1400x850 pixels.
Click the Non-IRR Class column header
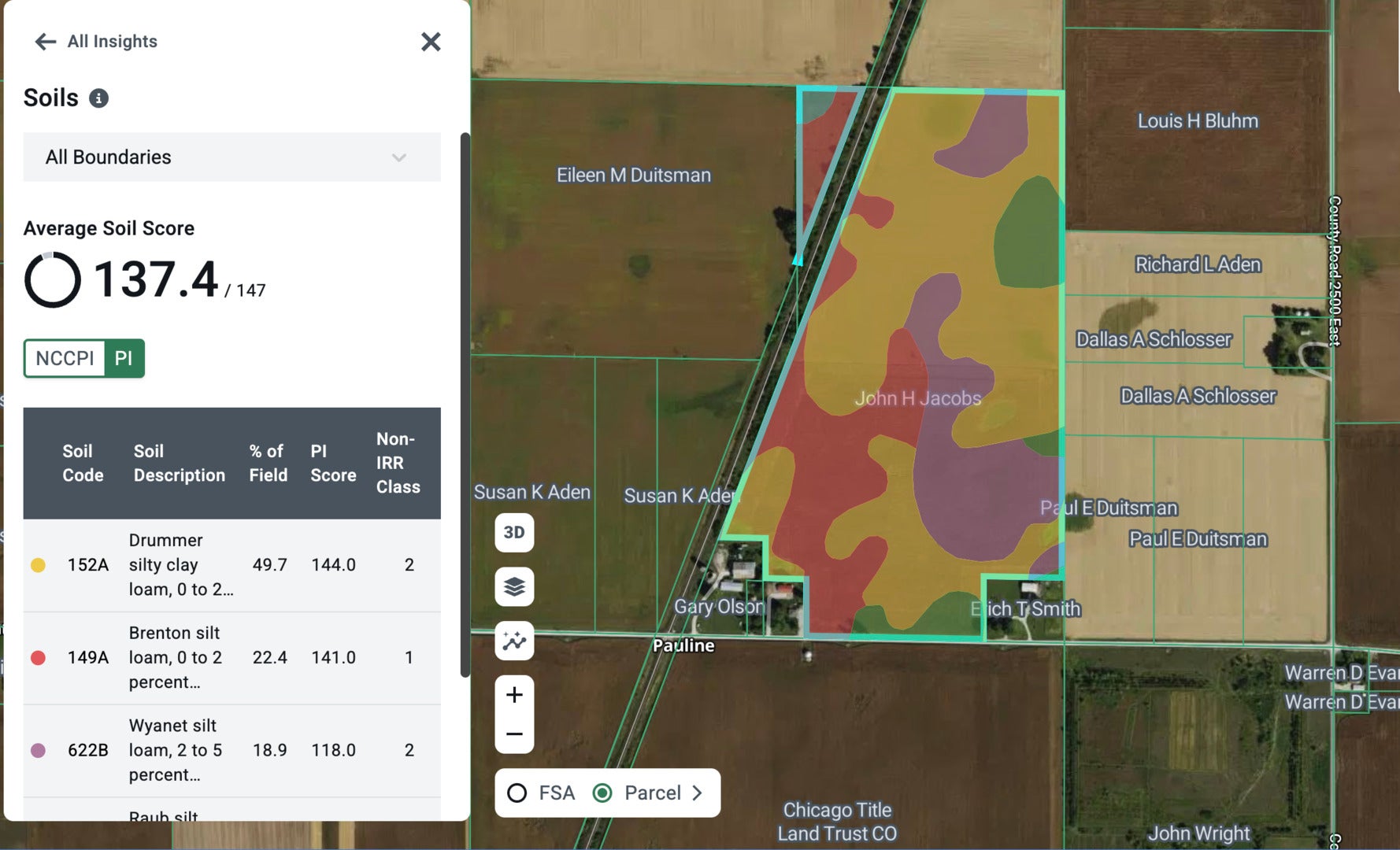coord(398,464)
